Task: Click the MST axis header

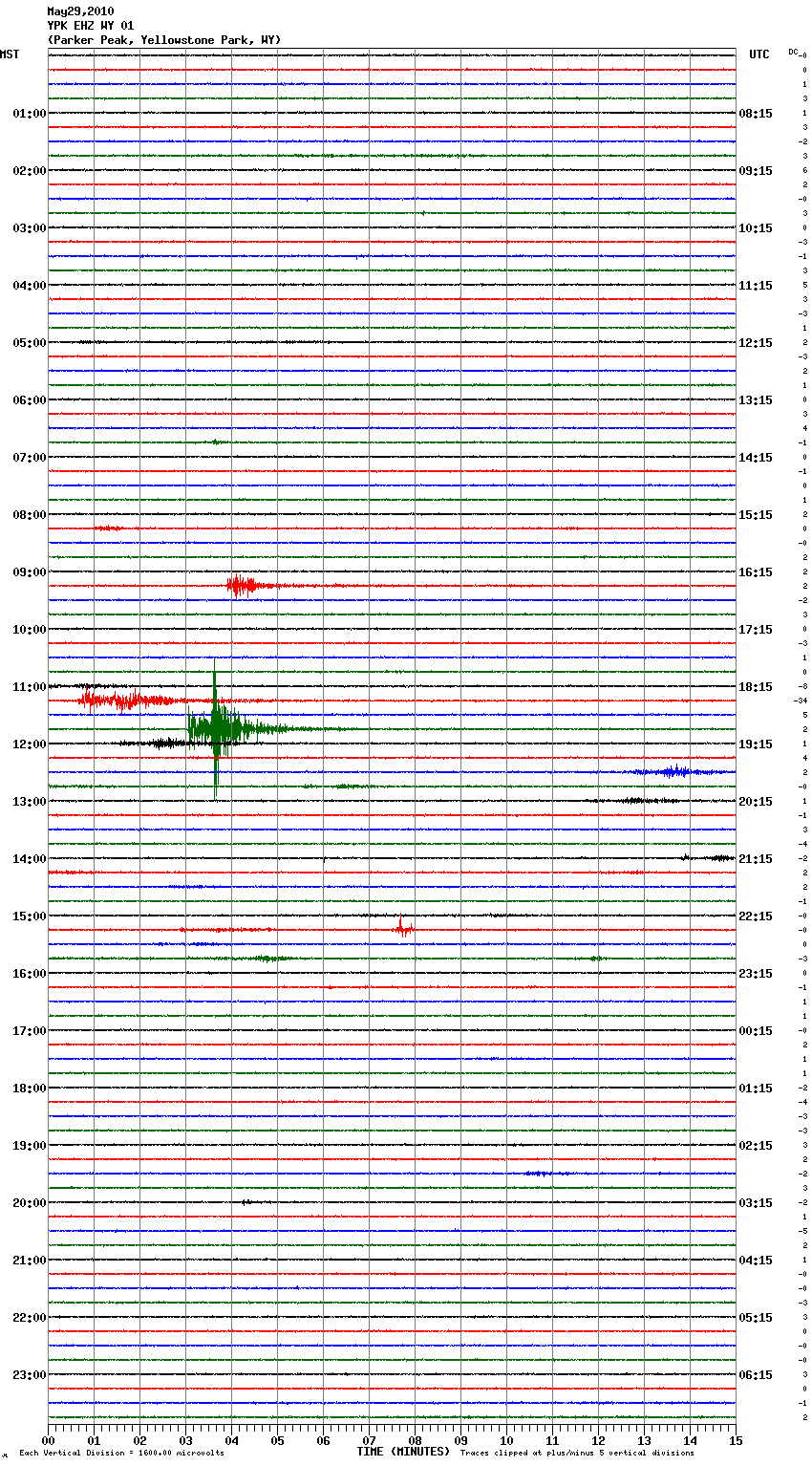Action: 10,54
